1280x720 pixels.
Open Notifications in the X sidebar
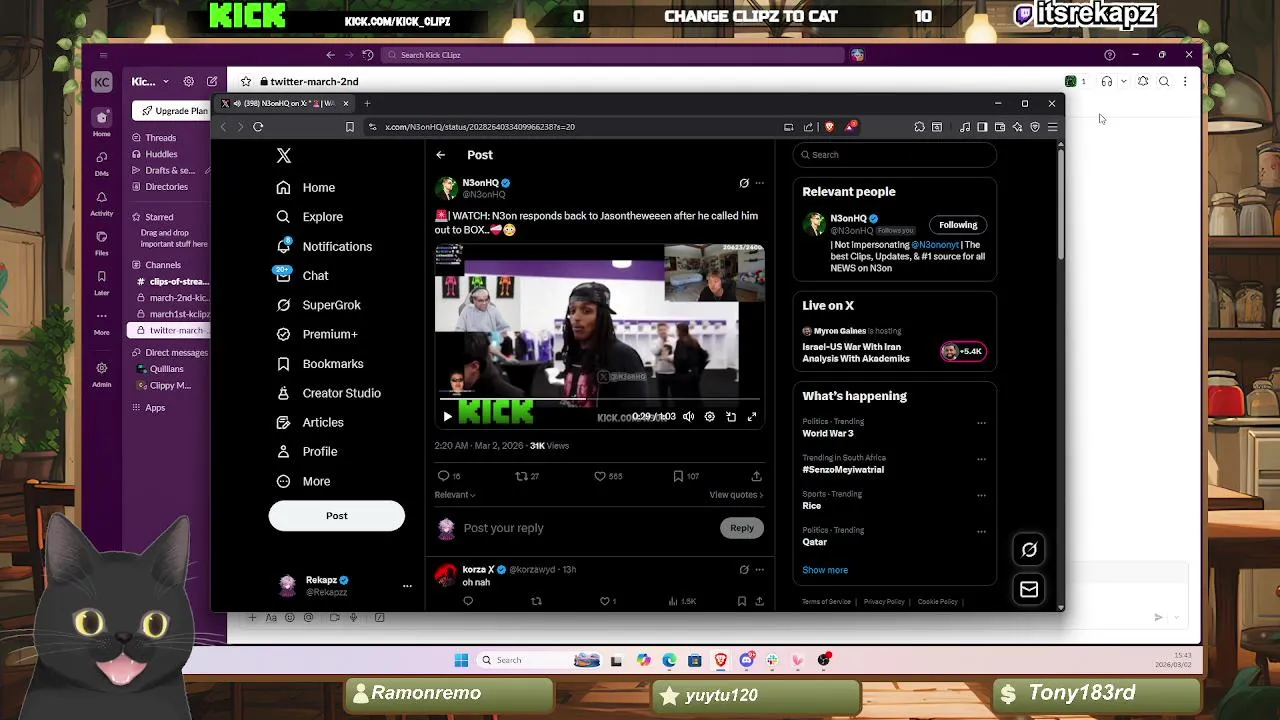coord(324,246)
